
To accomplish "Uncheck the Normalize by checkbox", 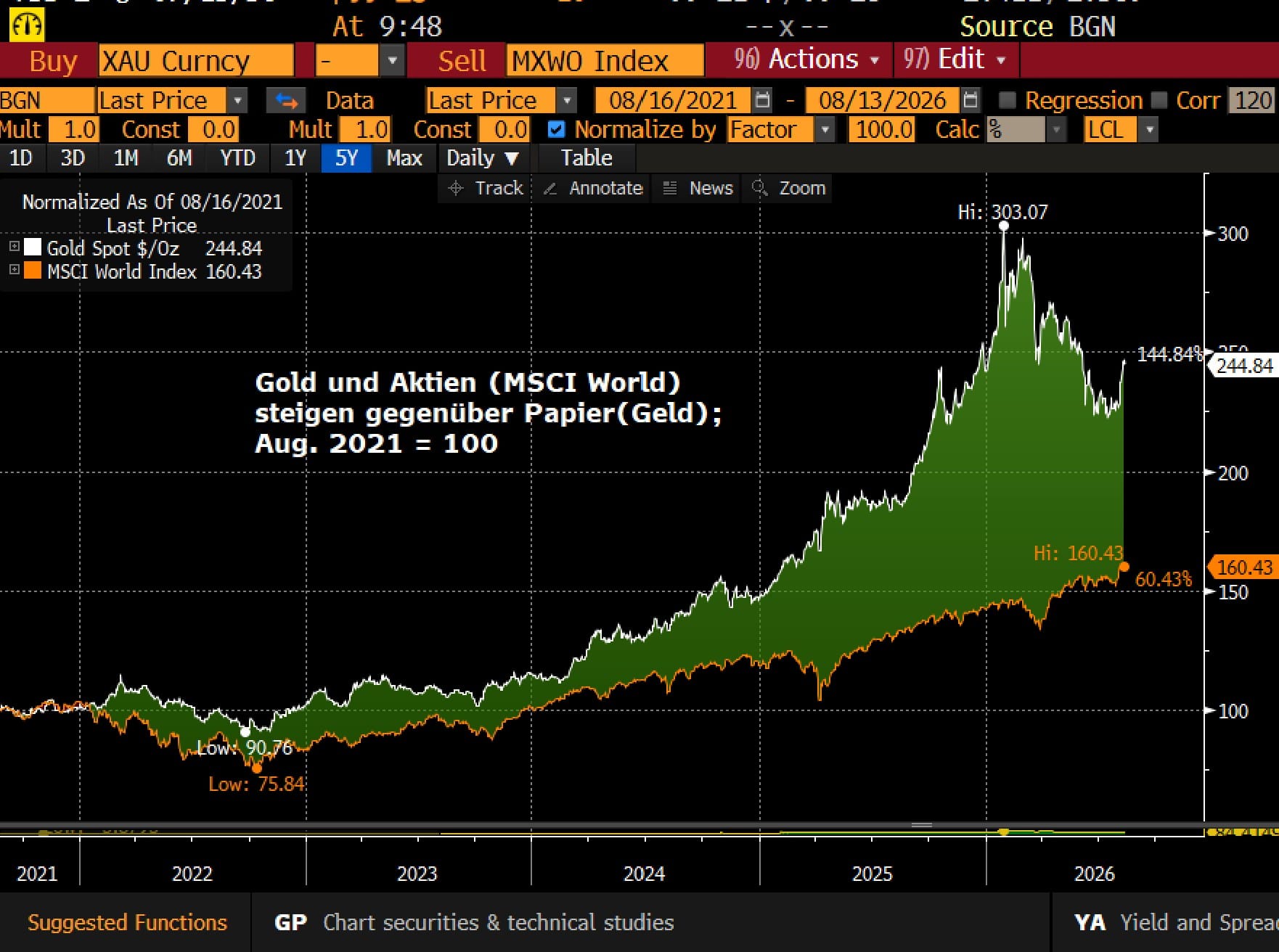I will click(x=557, y=130).
